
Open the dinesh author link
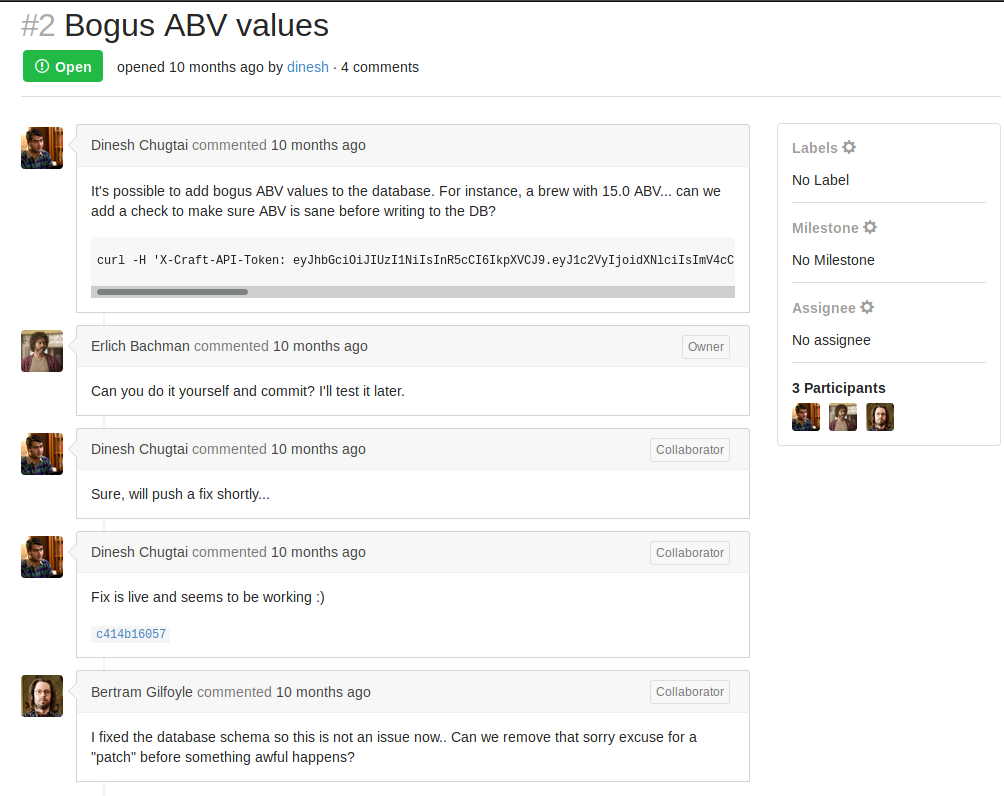click(308, 67)
